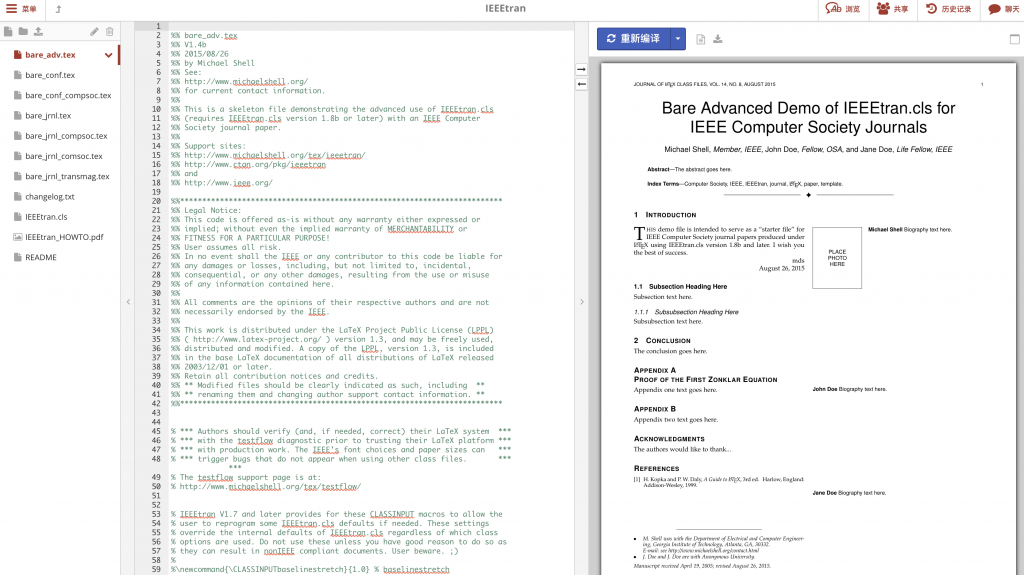Collapse the file tree with the left chevron

tap(127, 302)
